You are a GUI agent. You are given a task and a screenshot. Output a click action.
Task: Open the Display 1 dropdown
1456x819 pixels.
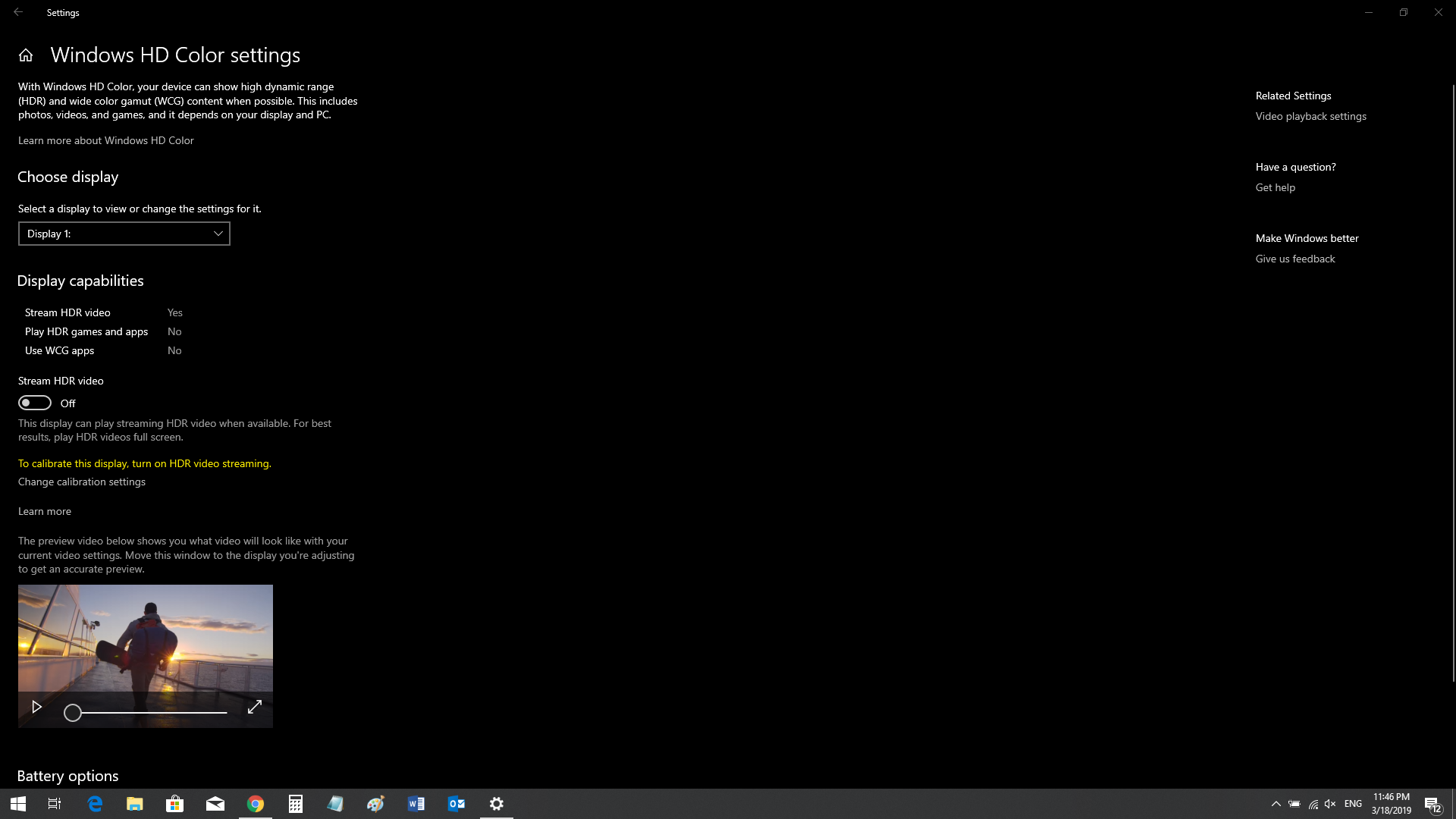pos(124,234)
